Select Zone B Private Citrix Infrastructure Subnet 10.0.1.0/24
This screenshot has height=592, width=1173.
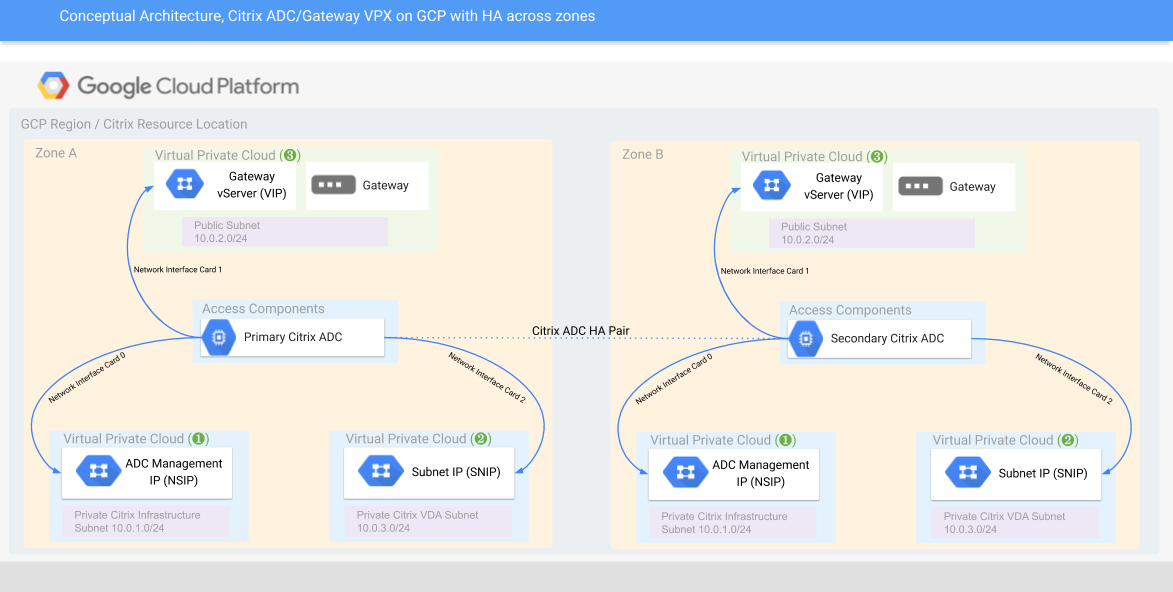(732, 522)
